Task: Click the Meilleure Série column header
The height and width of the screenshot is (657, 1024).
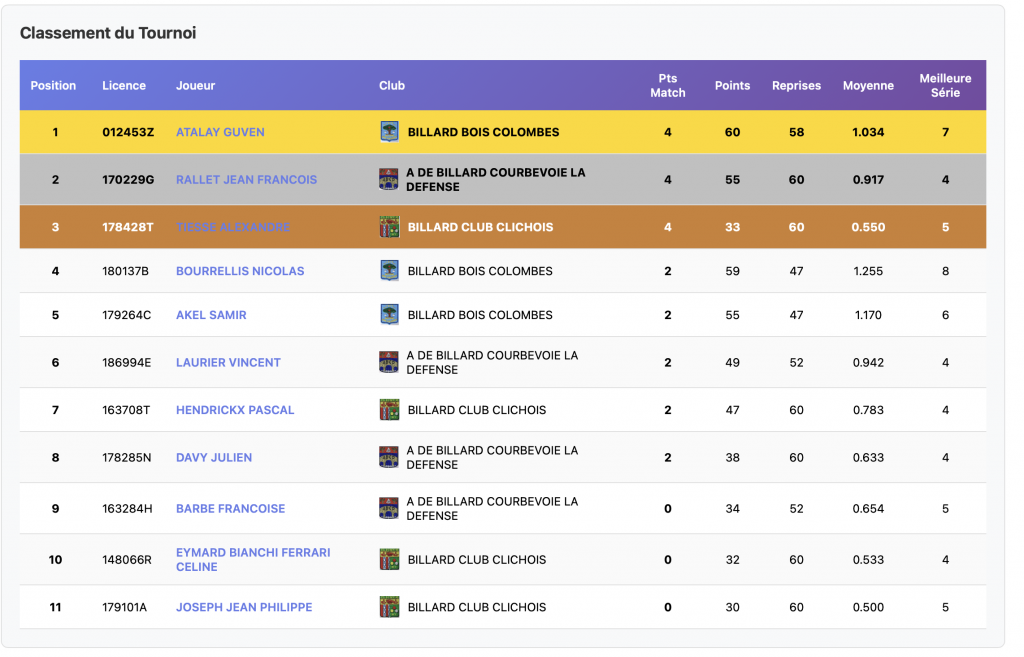Action: click(x=945, y=86)
